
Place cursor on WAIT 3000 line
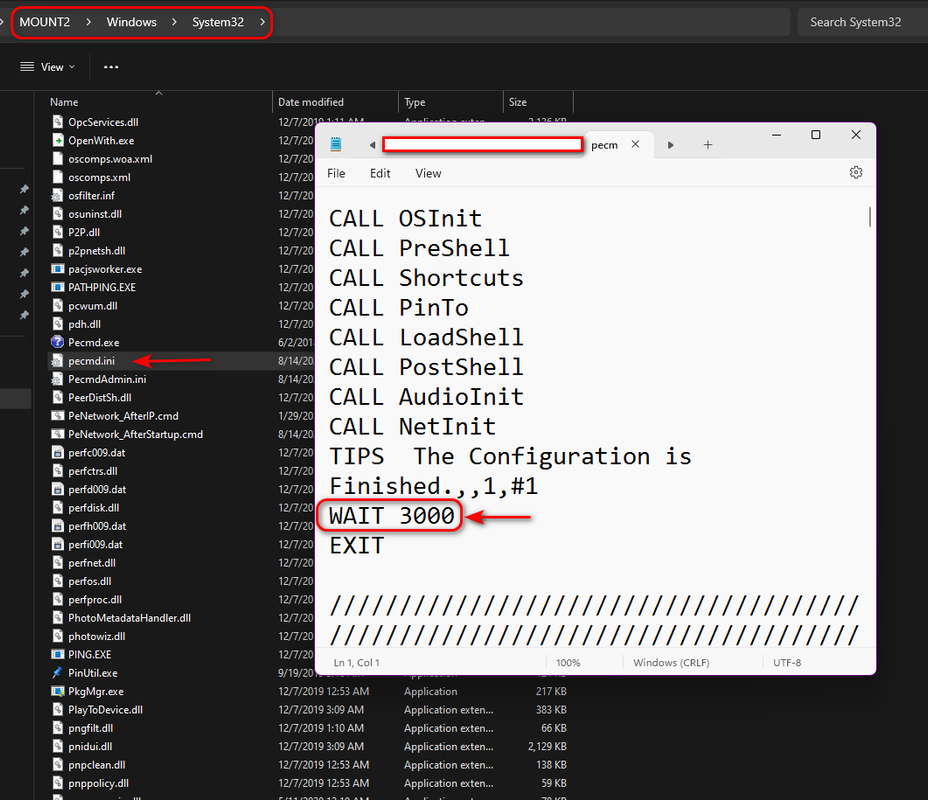392,516
